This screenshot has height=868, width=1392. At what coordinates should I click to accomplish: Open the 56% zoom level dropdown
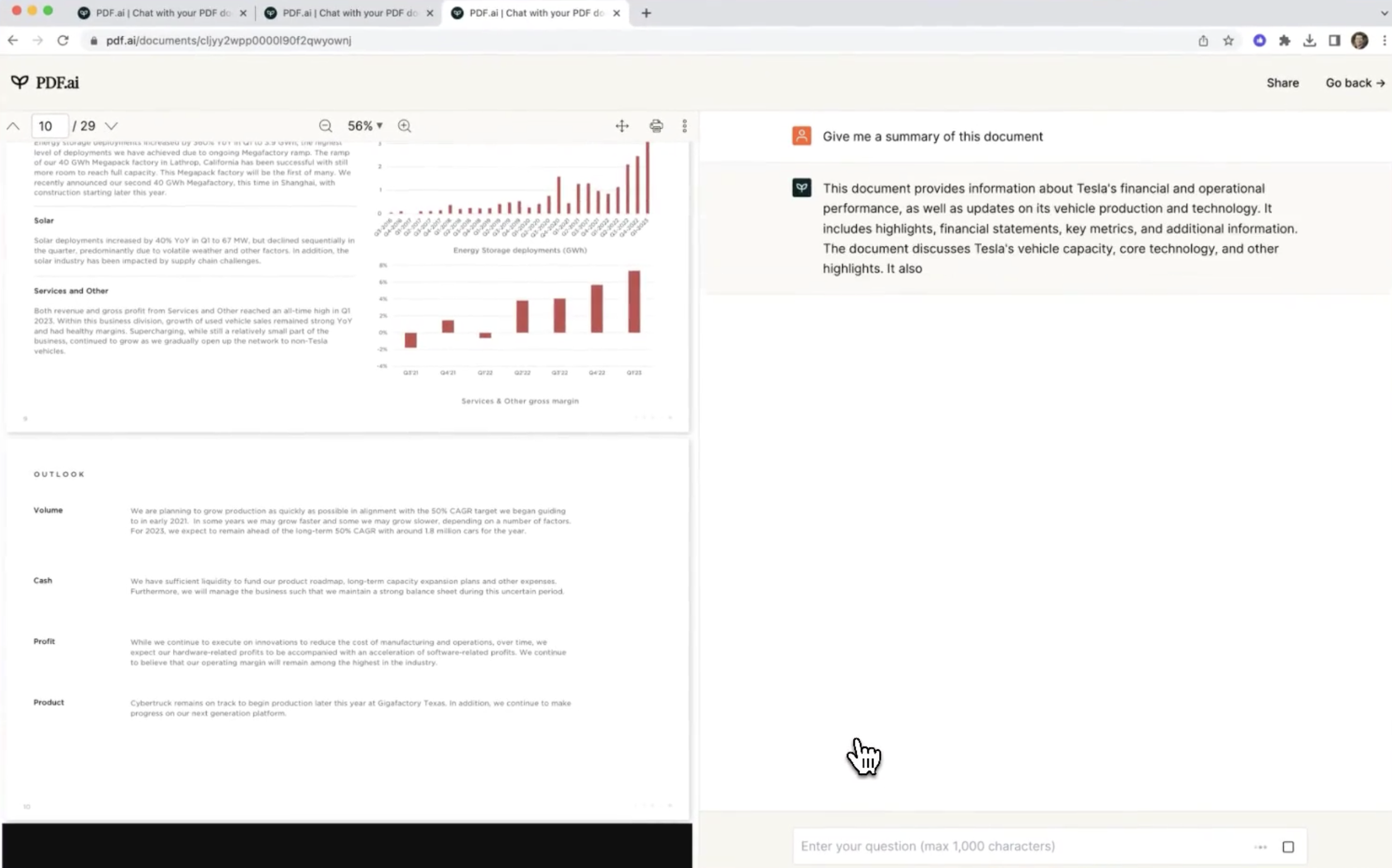365,126
